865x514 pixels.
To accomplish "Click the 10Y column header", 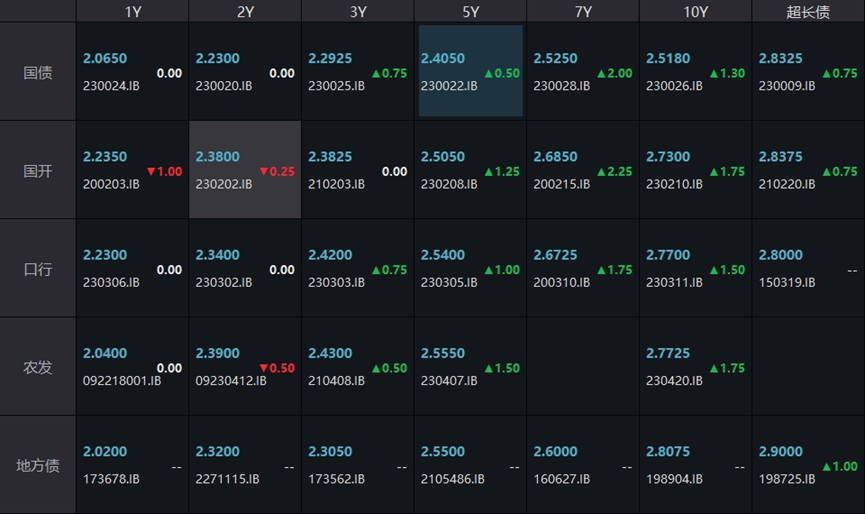I will tap(696, 12).
